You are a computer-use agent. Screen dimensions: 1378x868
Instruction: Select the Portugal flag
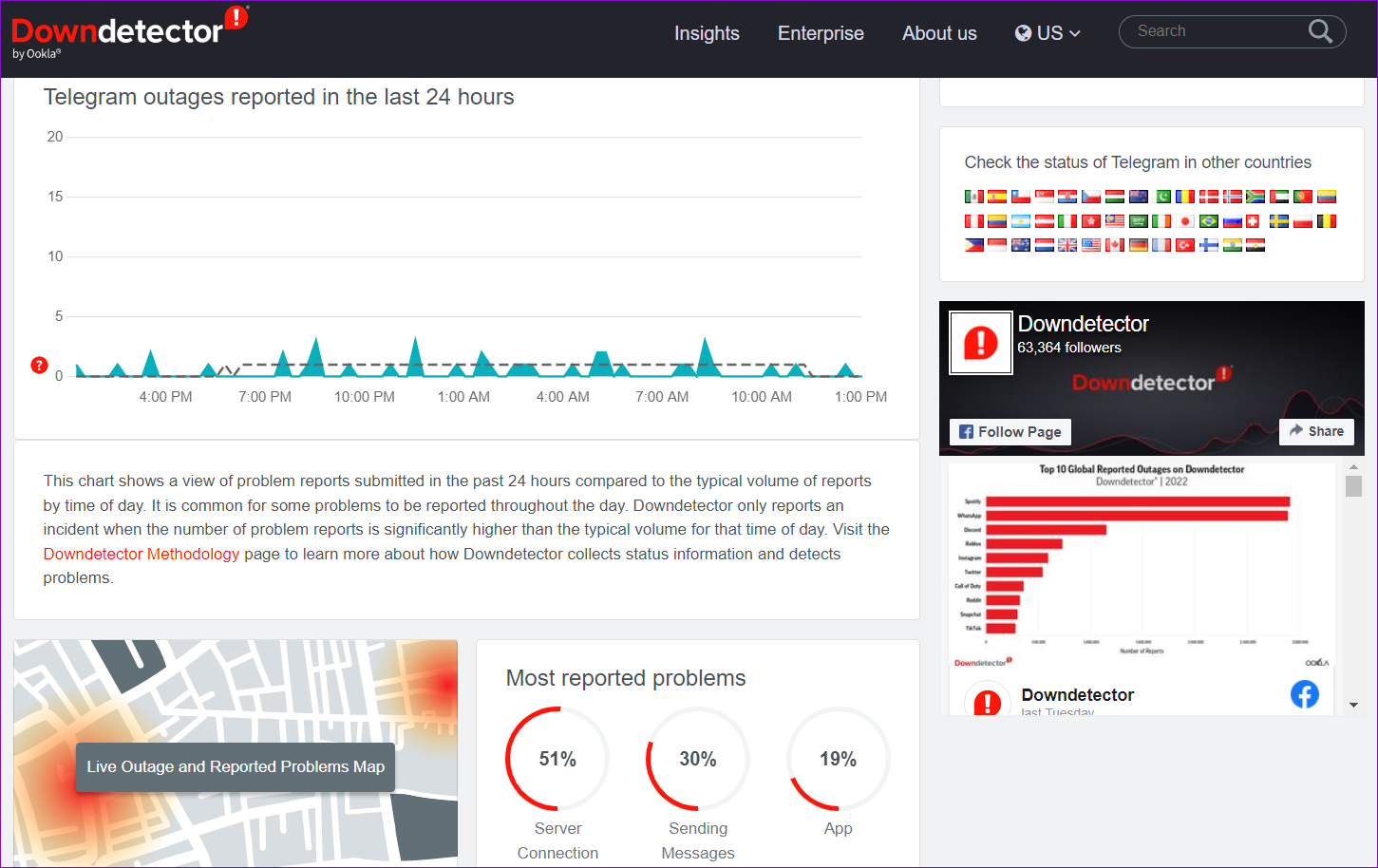pos(1303,197)
